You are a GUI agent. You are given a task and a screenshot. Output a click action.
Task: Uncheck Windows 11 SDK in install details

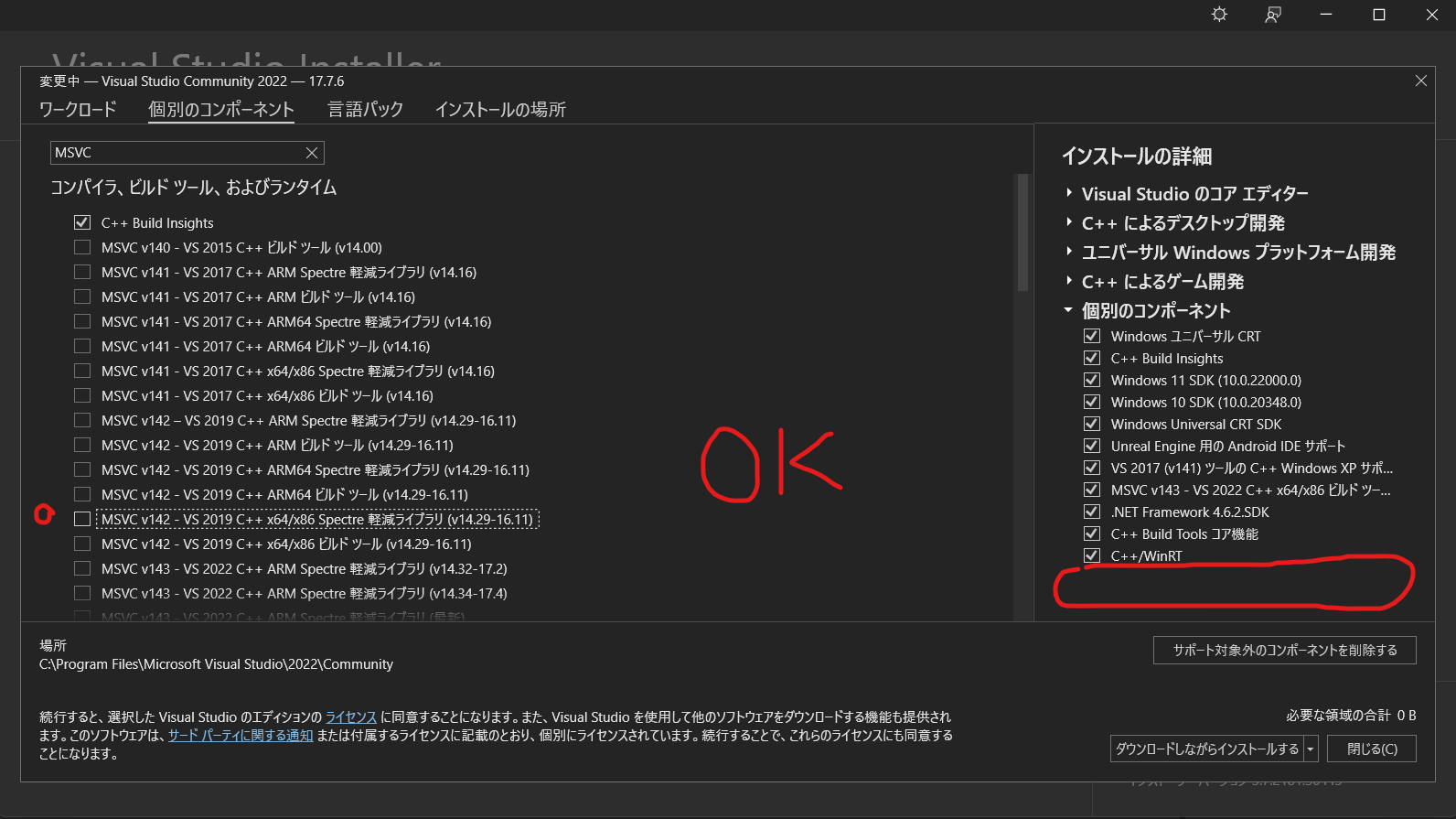tap(1091, 381)
